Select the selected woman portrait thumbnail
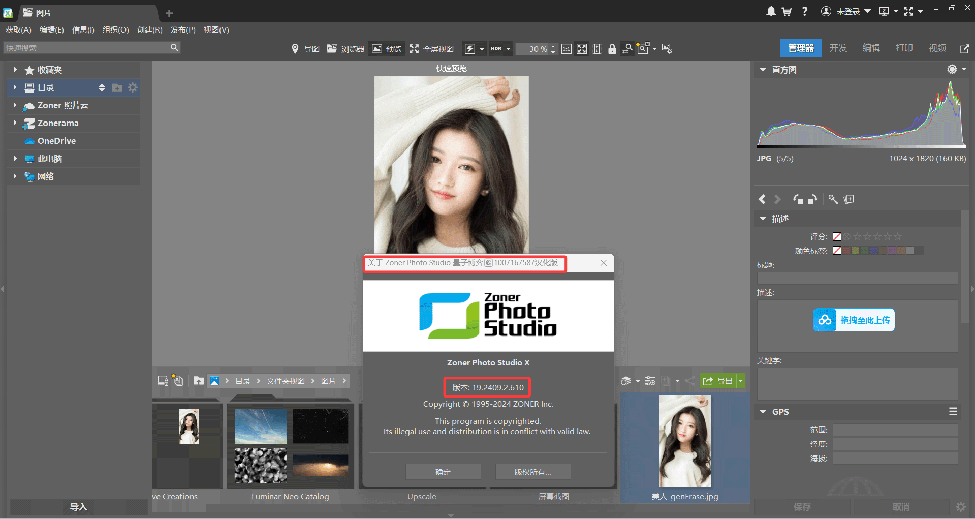Image resolution: width=975 pixels, height=519 pixels. 685,441
